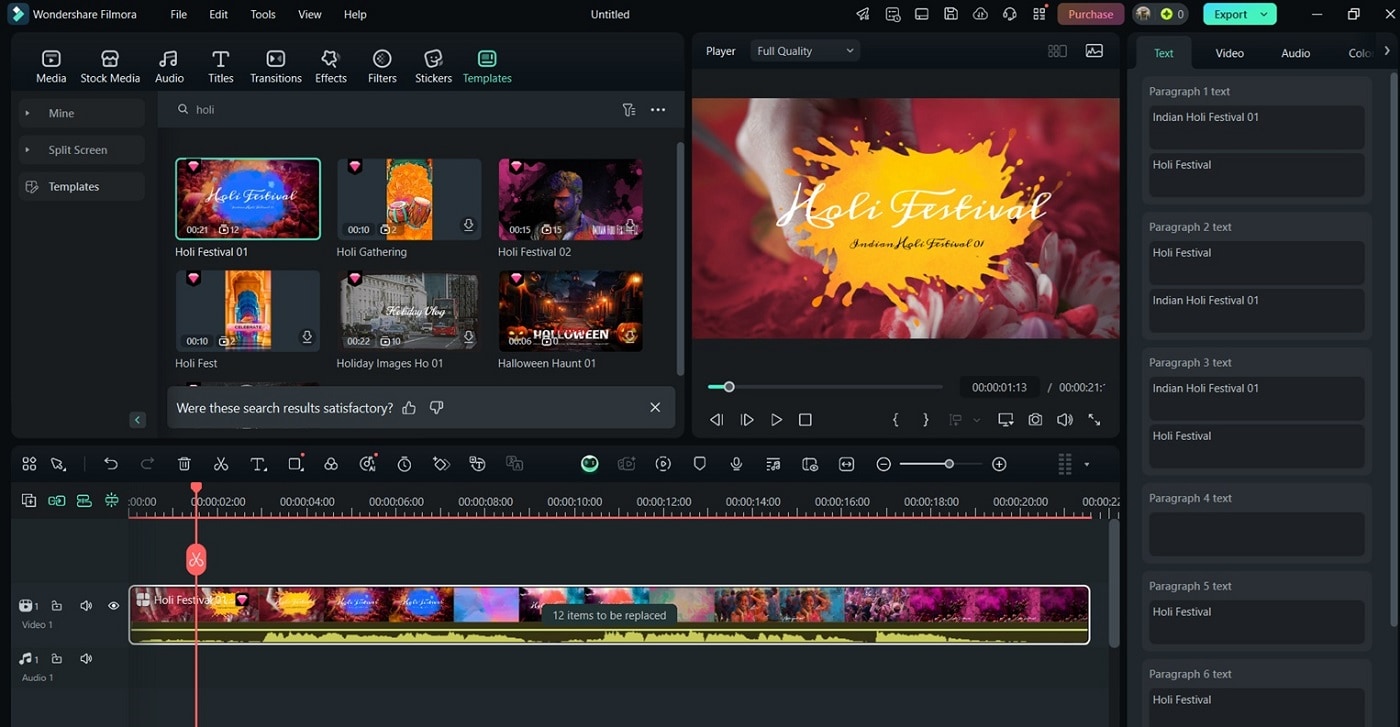The image size is (1400, 727).
Task: Select Templates in the left sidebar
Action: click(81, 187)
